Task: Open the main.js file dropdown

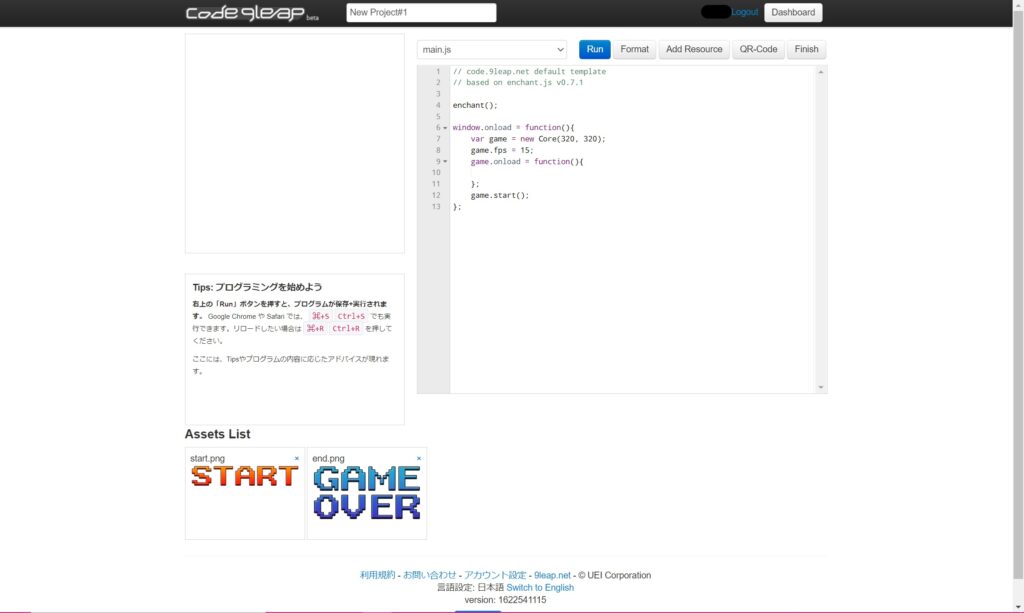Action: tap(492, 49)
